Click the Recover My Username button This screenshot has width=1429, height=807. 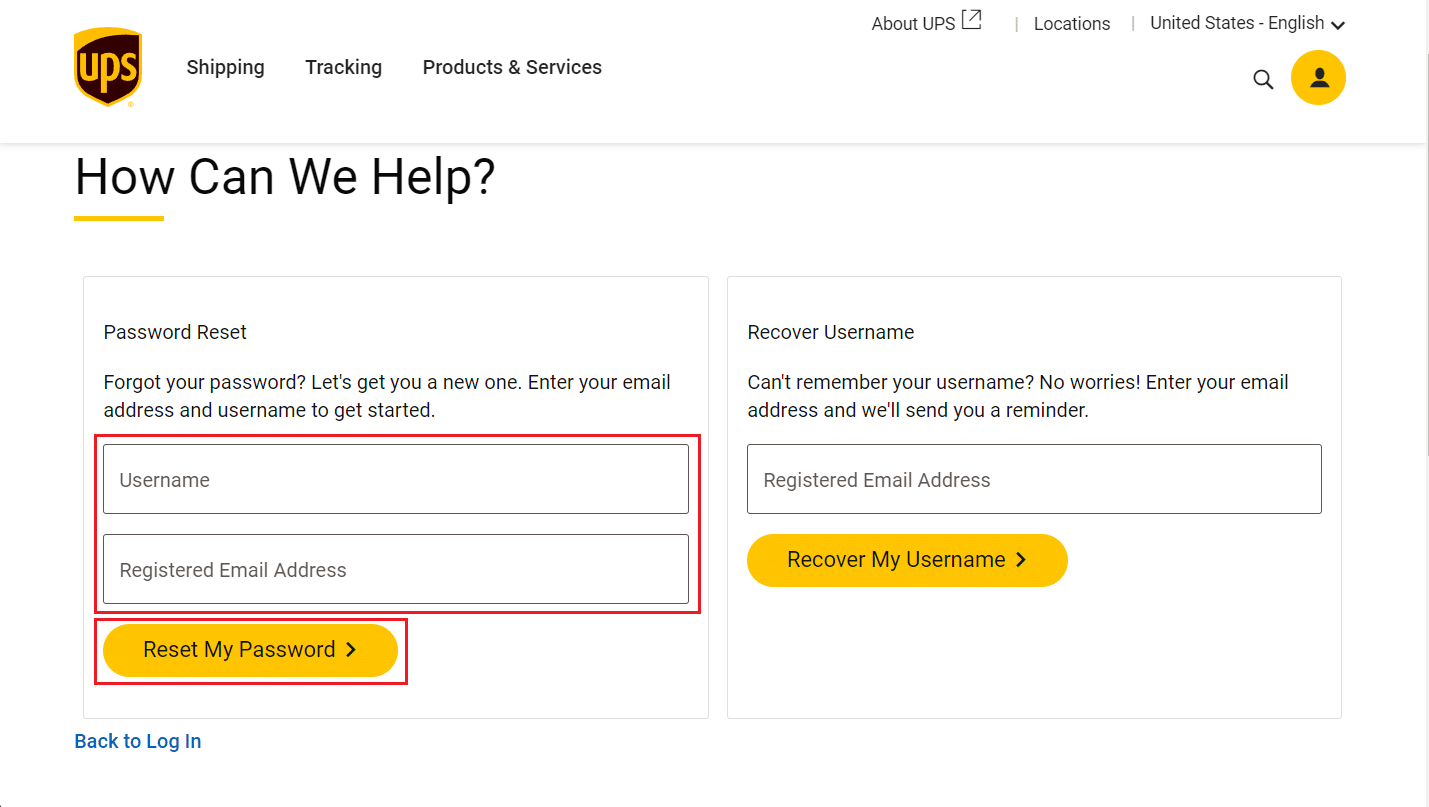click(x=907, y=560)
